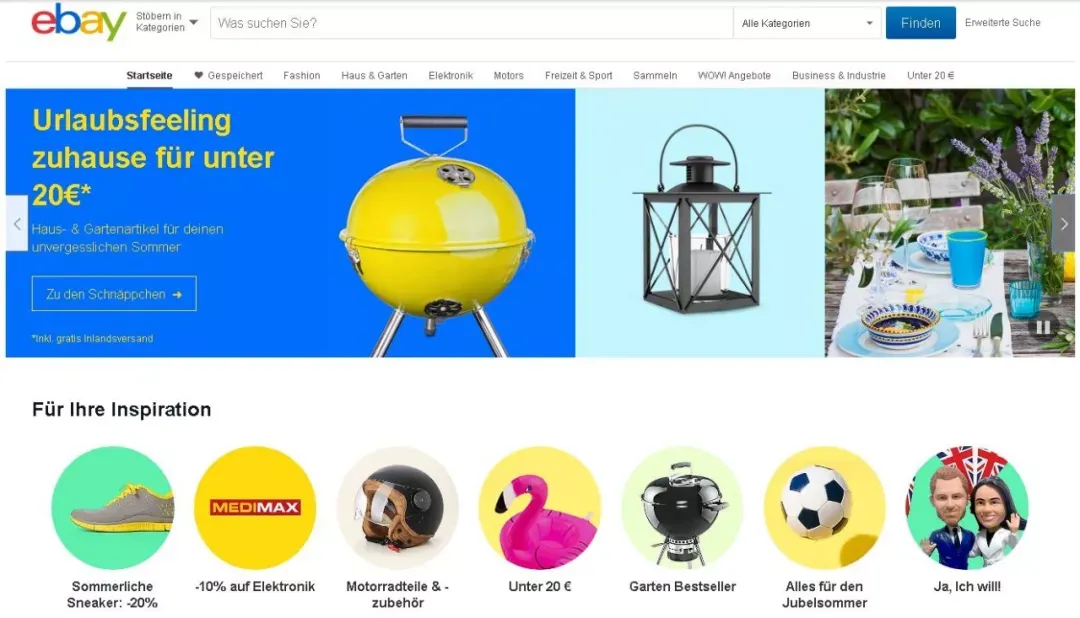Open the pink flamingo Unter 20 € circle
1080x618 pixels.
(540, 508)
